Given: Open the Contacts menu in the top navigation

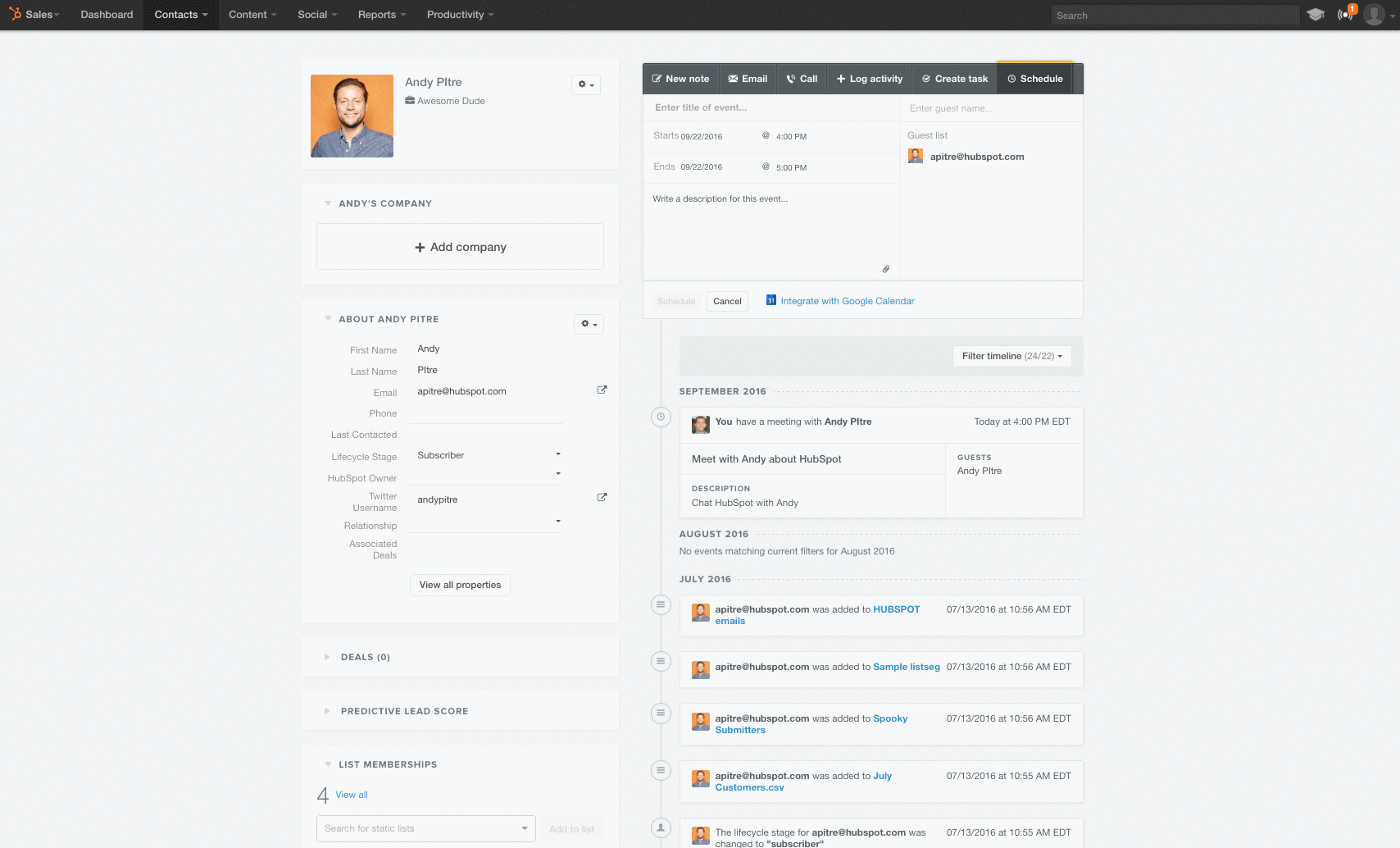Looking at the screenshot, I should click(180, 15).
